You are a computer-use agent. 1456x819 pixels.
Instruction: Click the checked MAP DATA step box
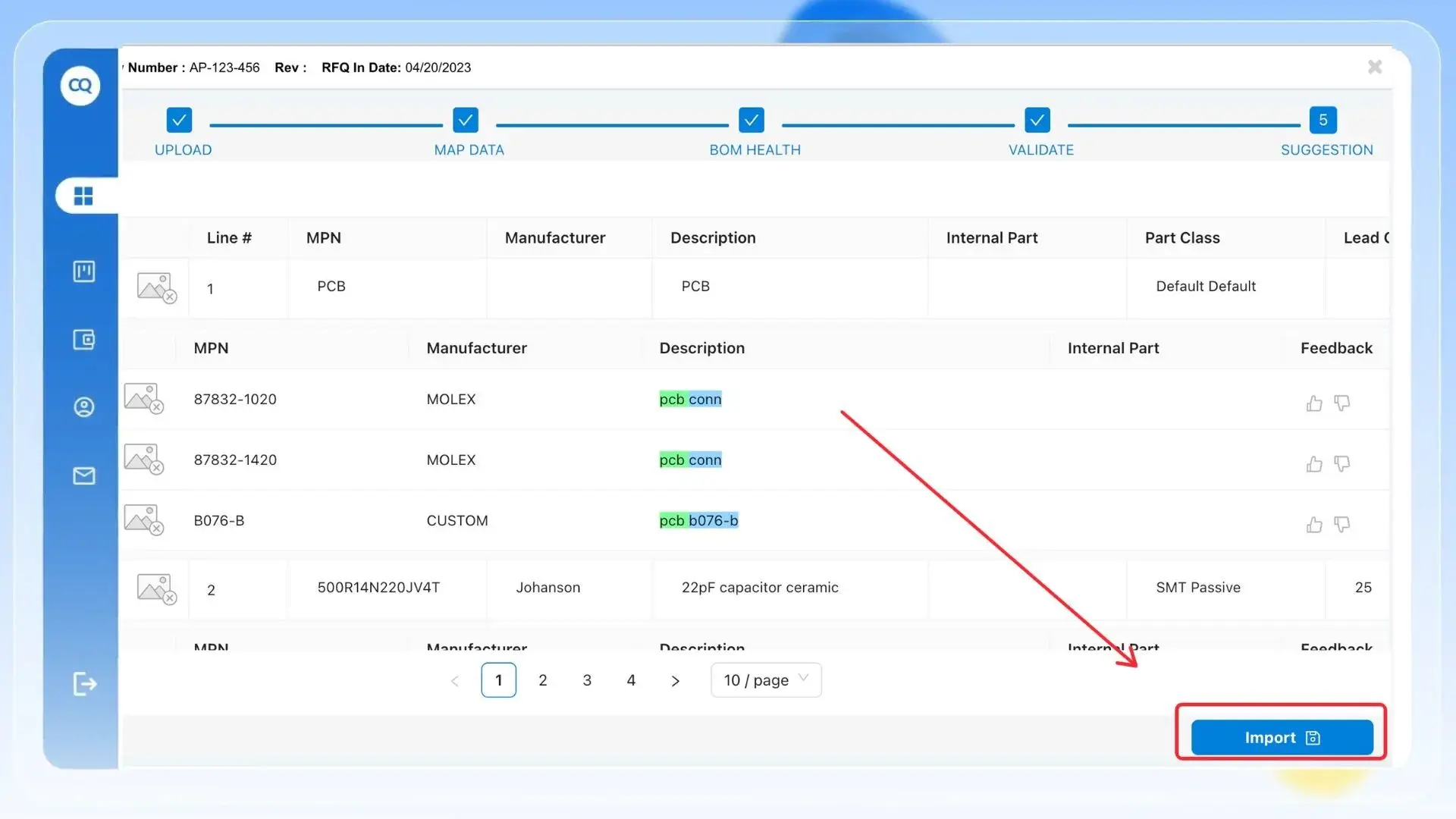(x=466, y=120)
